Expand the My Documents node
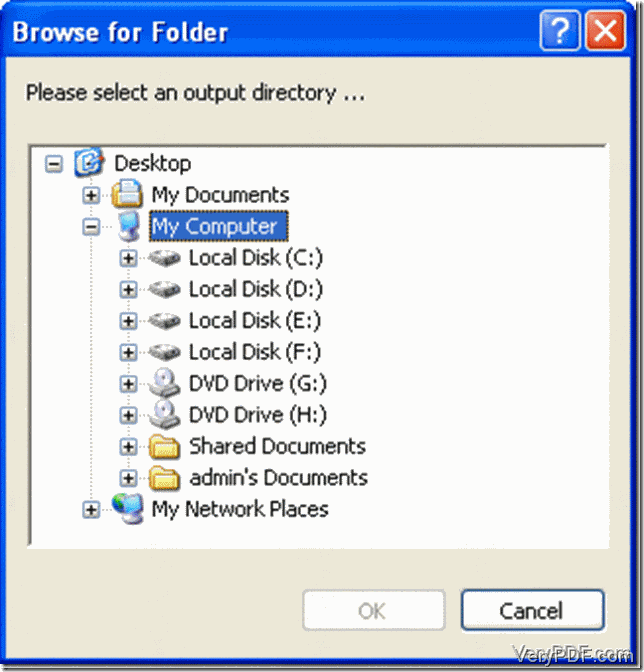Screen dimensions: 644x672 [91, 195]
